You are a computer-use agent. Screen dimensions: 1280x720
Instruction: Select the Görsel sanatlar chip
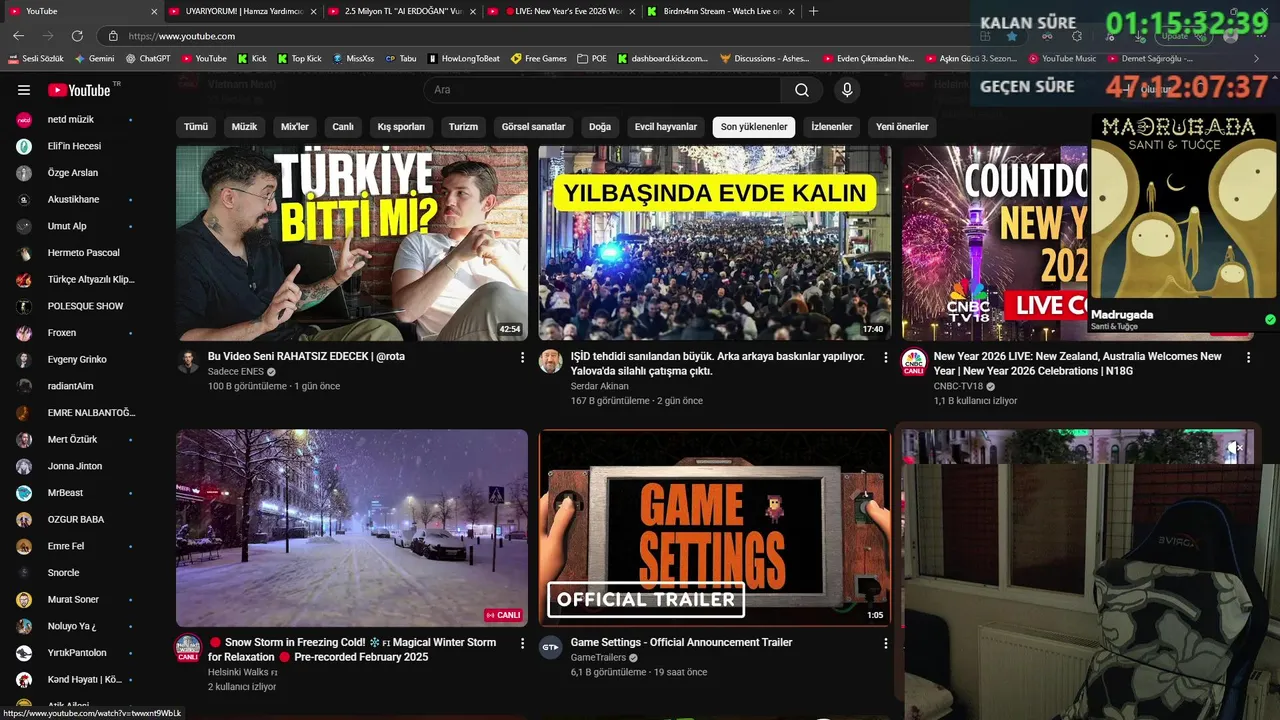coord(533,127)
